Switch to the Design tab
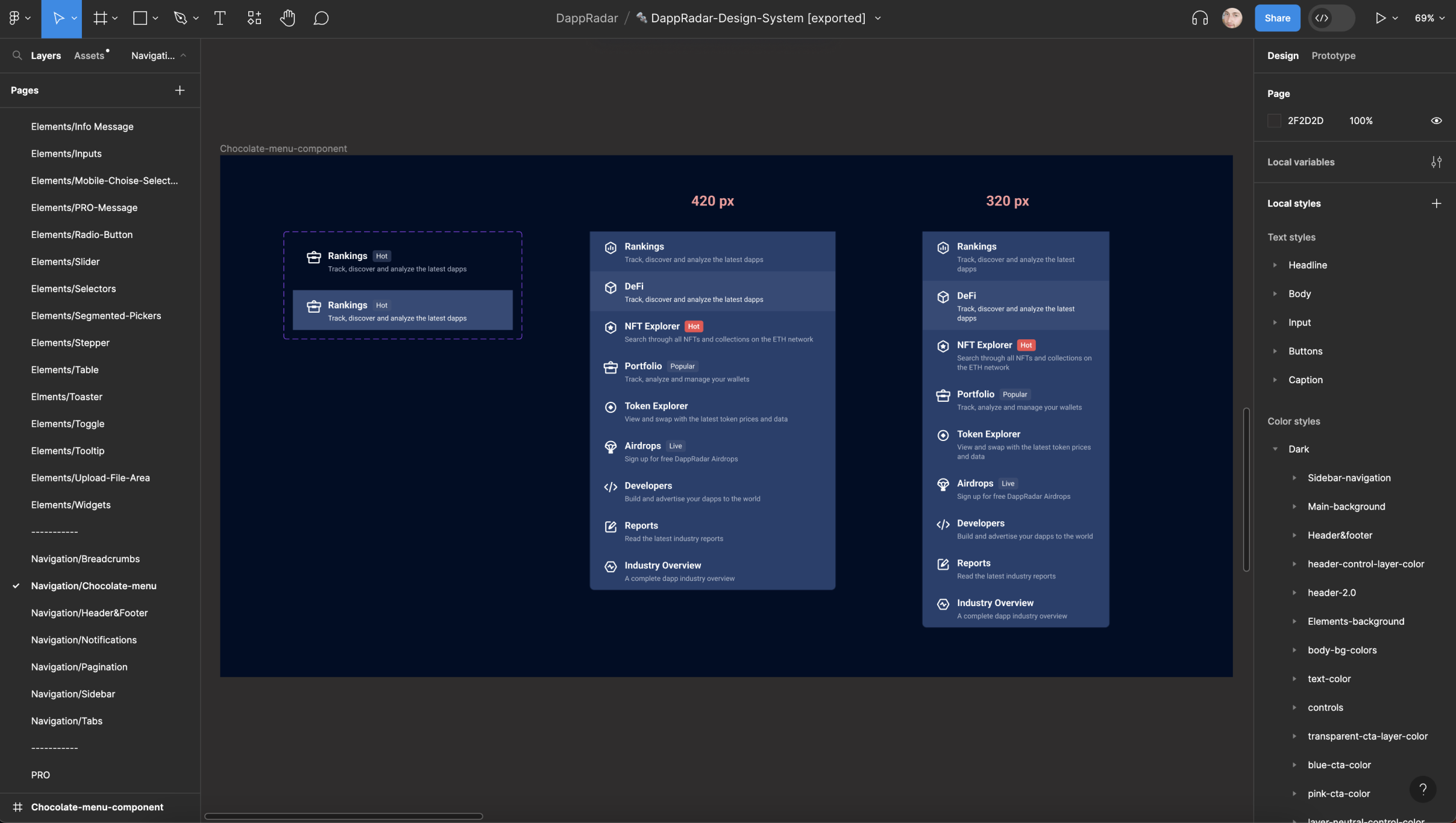This screenshot has width=1456, height=823. click(x=1283, y=55)
